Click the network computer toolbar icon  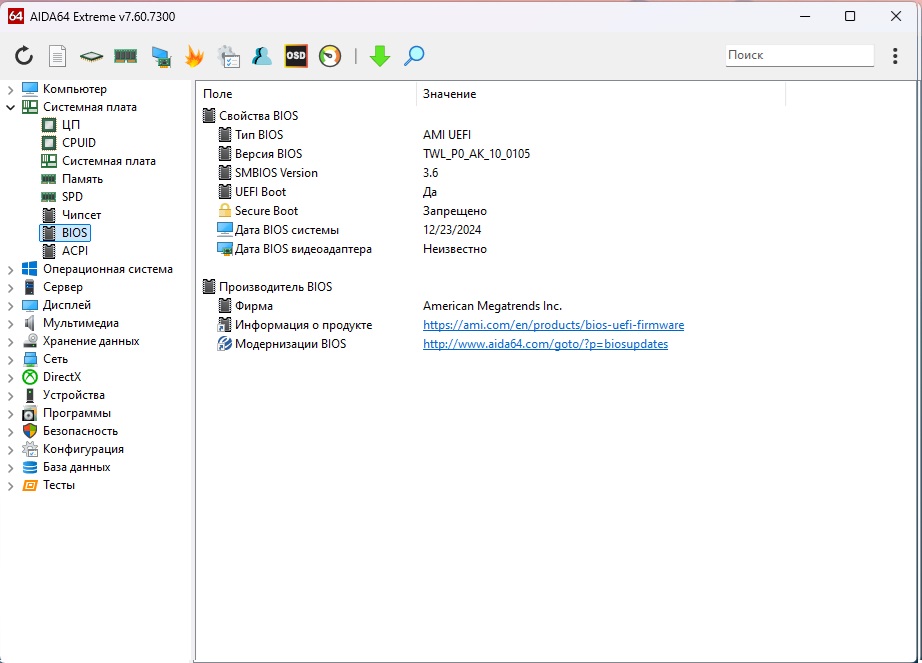(x=161, y=56)
